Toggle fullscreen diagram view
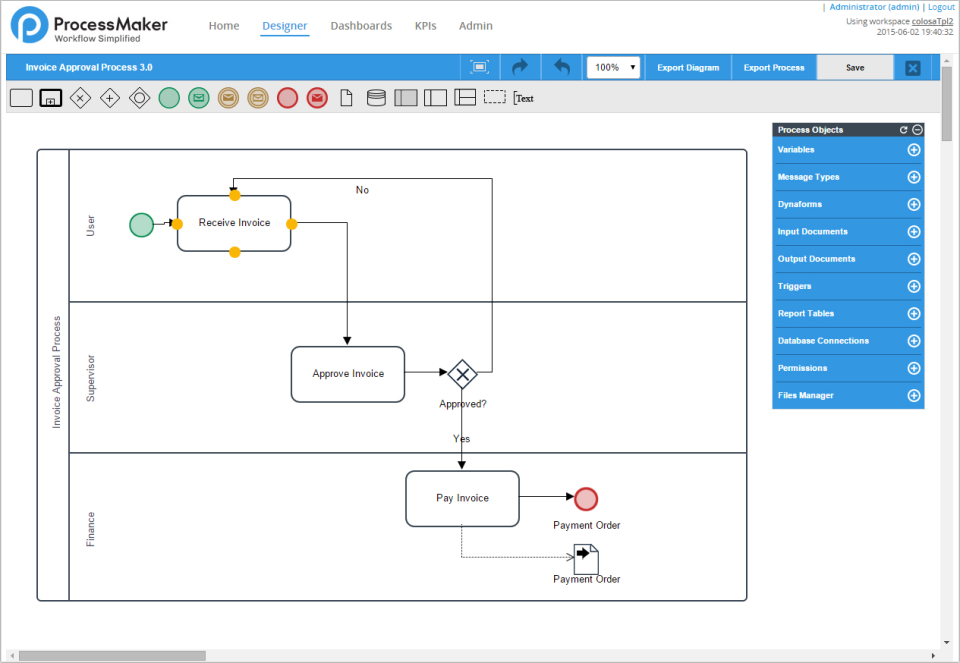 pyautogui.click(x=479, y=66)
